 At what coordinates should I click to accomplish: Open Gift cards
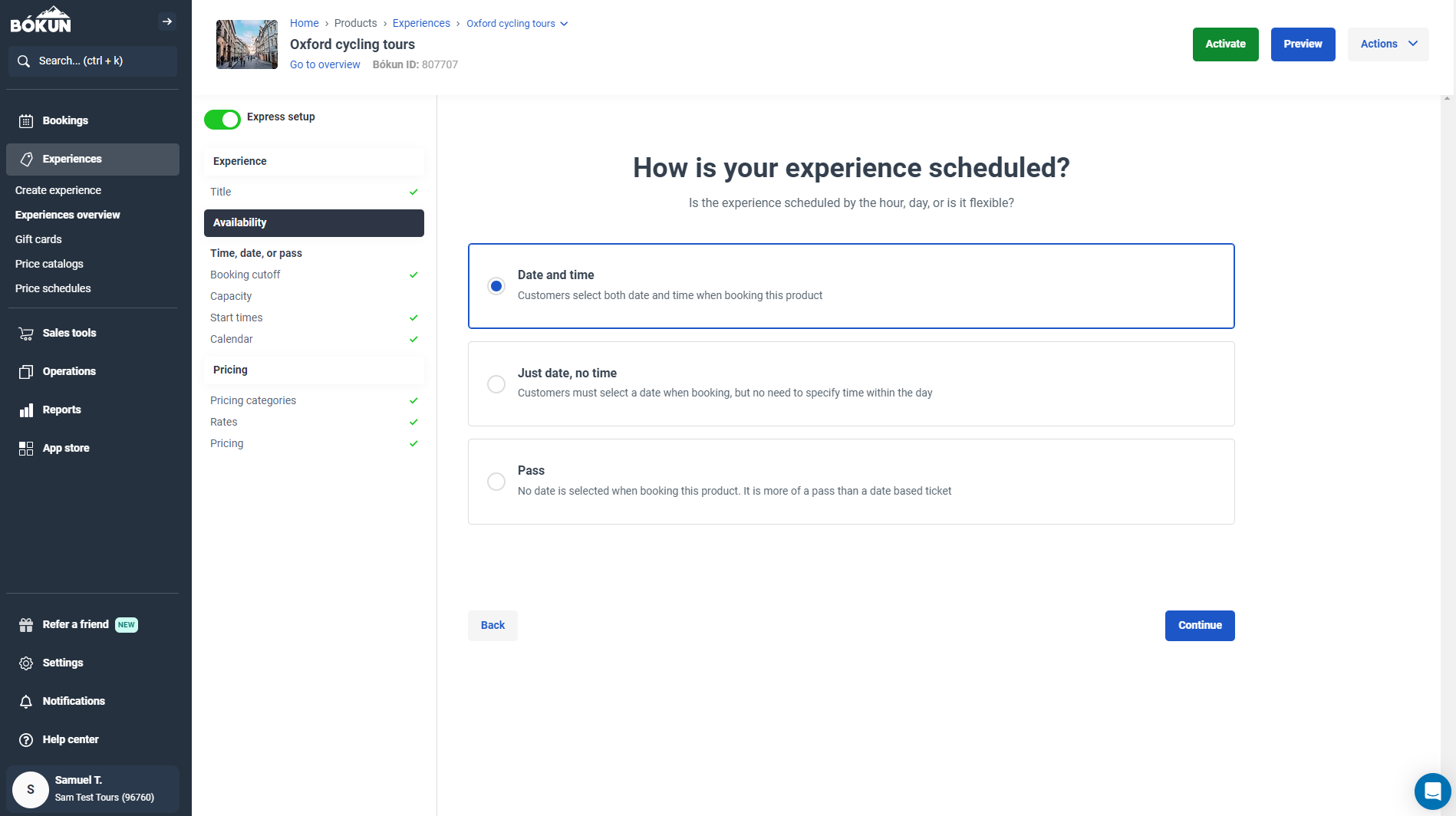[x=38, y=239]
